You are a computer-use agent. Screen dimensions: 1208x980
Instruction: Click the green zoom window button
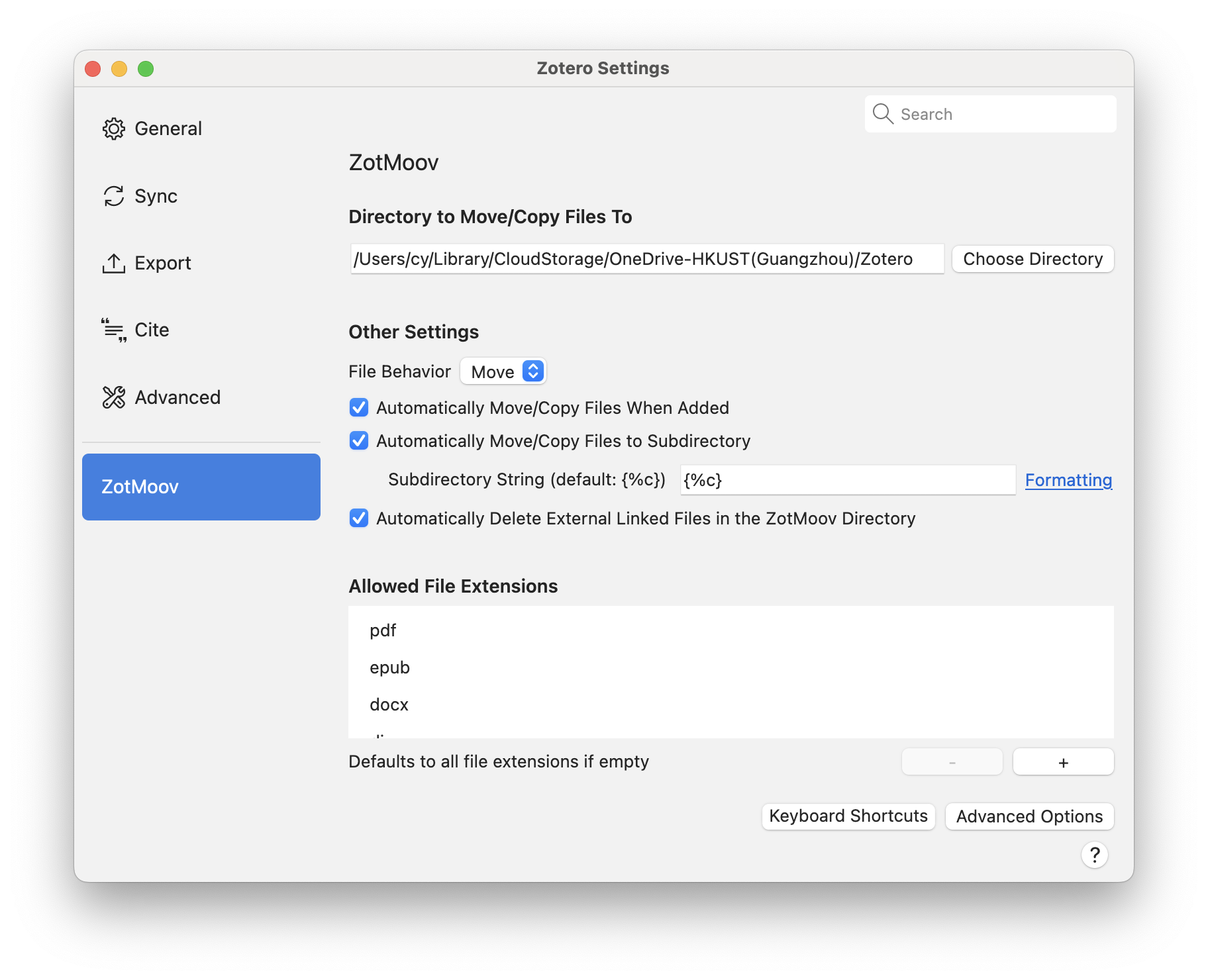[x=146, y=69]
